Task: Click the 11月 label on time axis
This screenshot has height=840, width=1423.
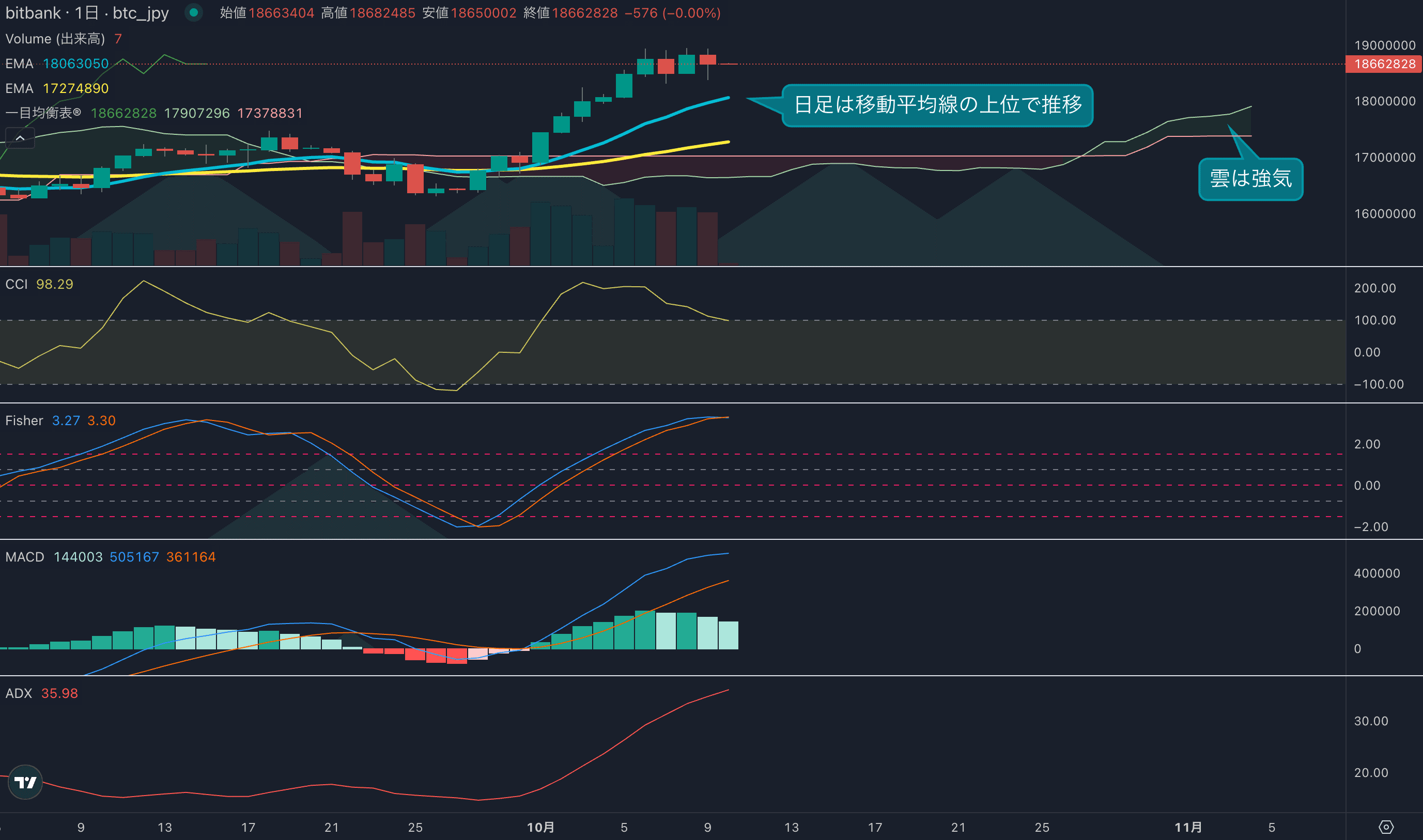Action: (x=1187, y=827)
